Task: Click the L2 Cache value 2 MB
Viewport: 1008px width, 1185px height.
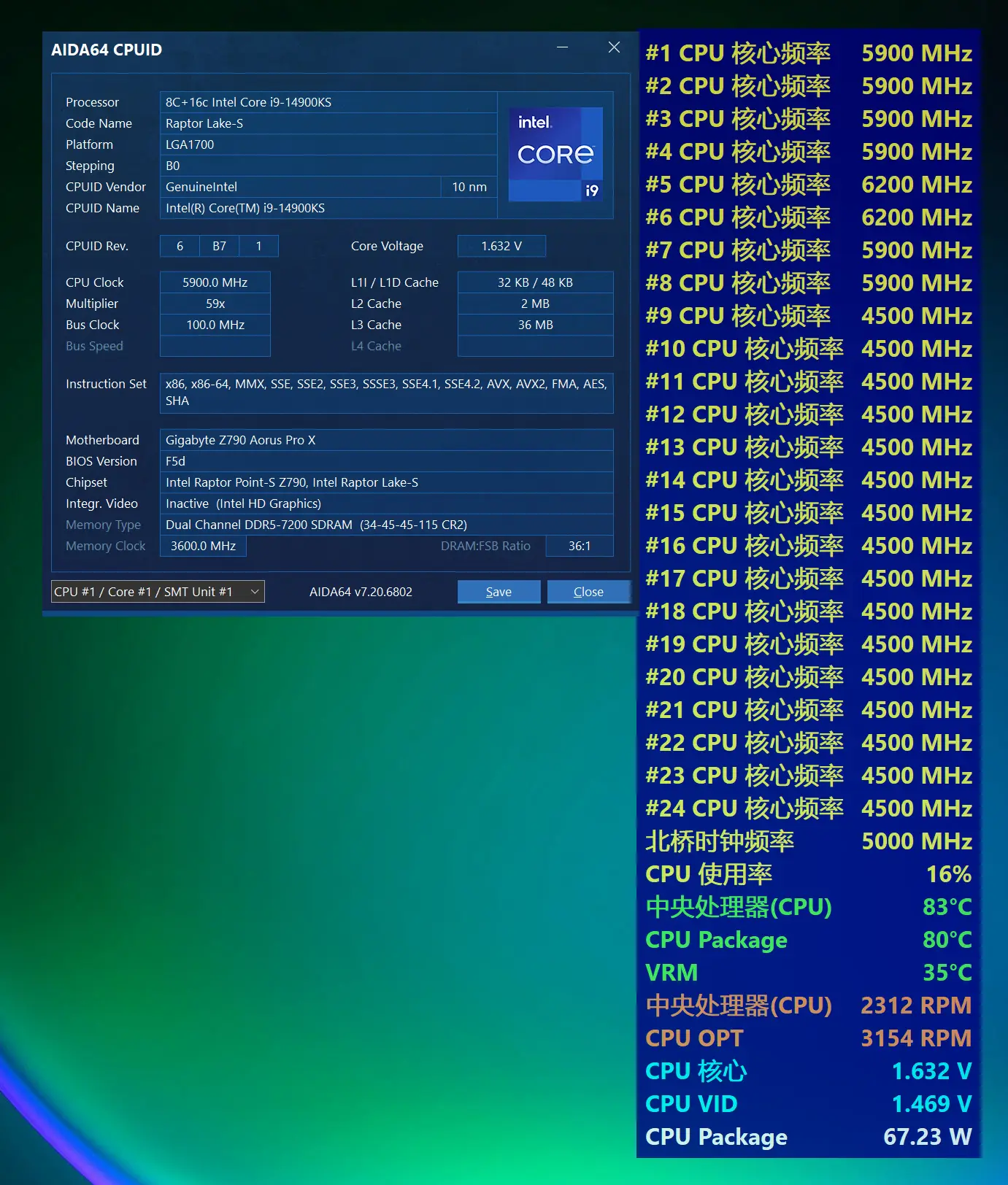Action: (x=535, y=304)
